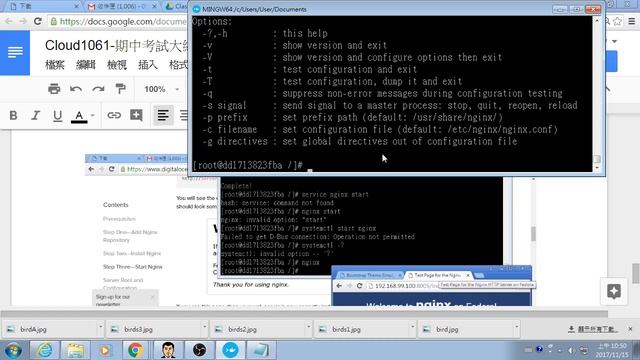Close the 下載 browser tab

point(76,7)
